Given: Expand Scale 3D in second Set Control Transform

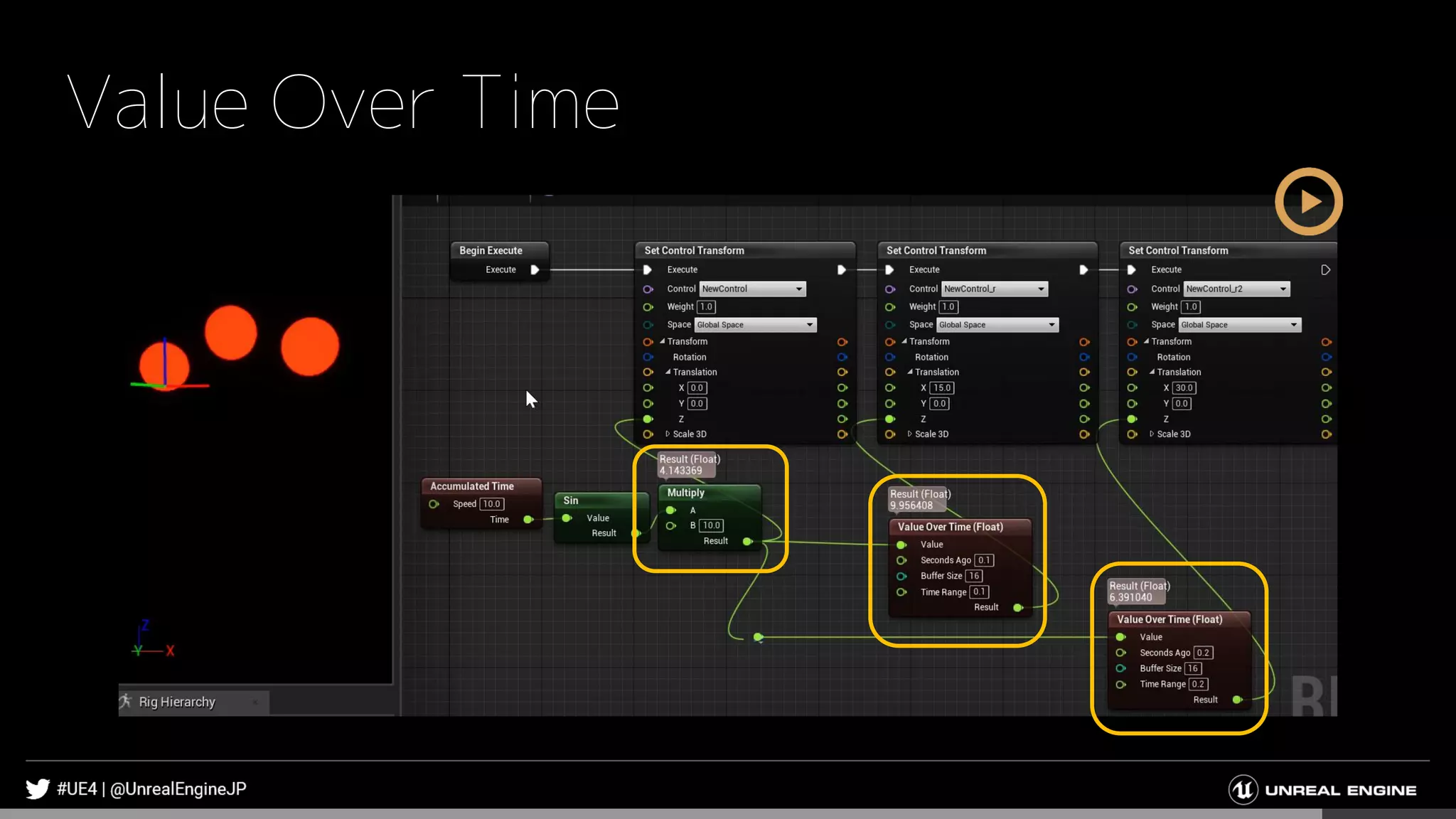Looking at the screenshot, I should pos(909,434).
